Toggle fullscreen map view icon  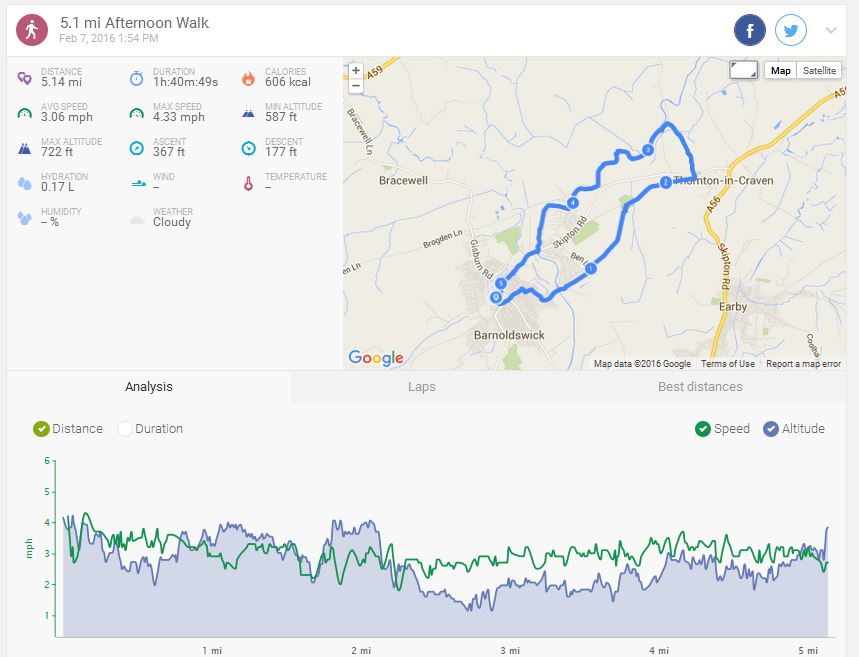[x=743, y=70]
